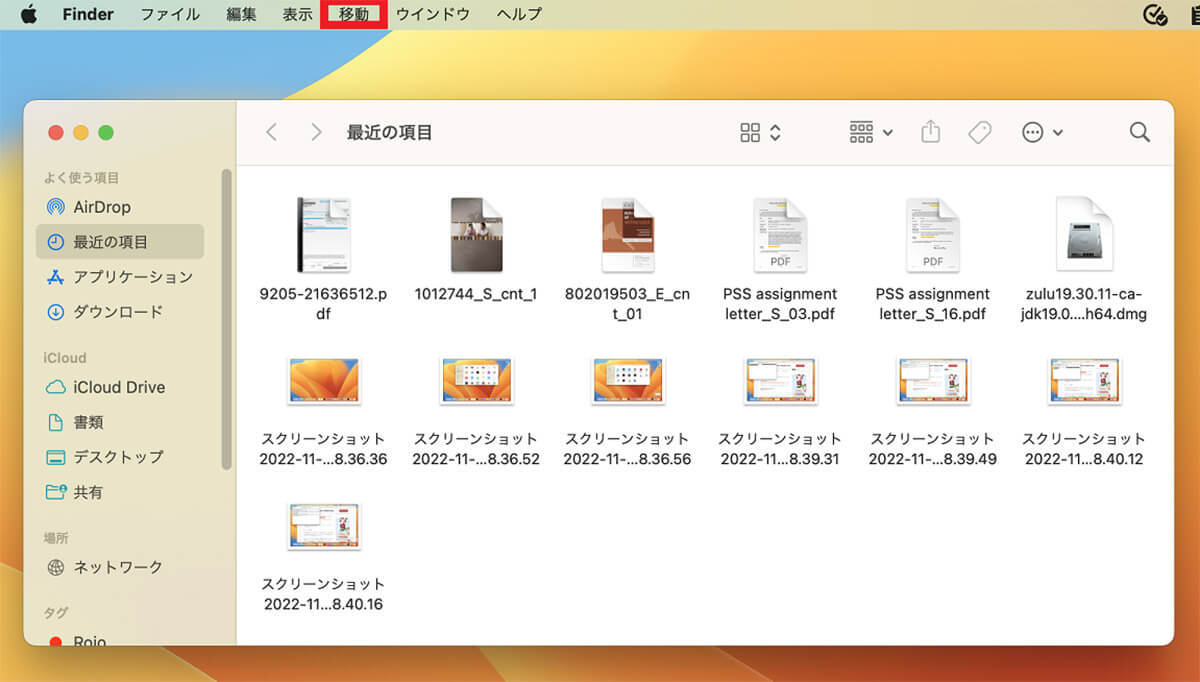Screen dimensions: 1200x682
Task: Open the ウインドウ menu
Action: (x=433, y=14)
